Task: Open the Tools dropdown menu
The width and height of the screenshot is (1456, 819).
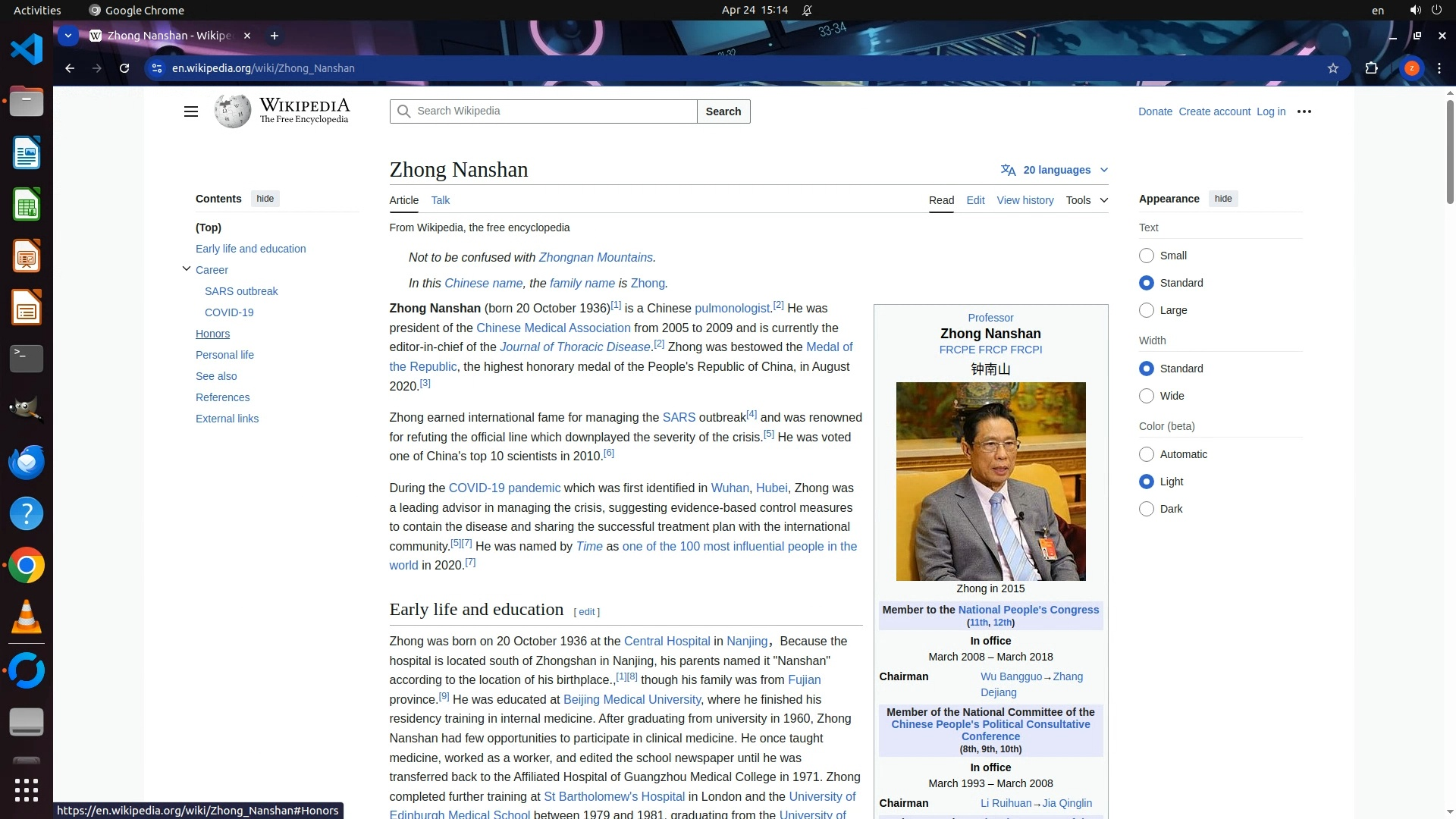Action: [1086, 200]
